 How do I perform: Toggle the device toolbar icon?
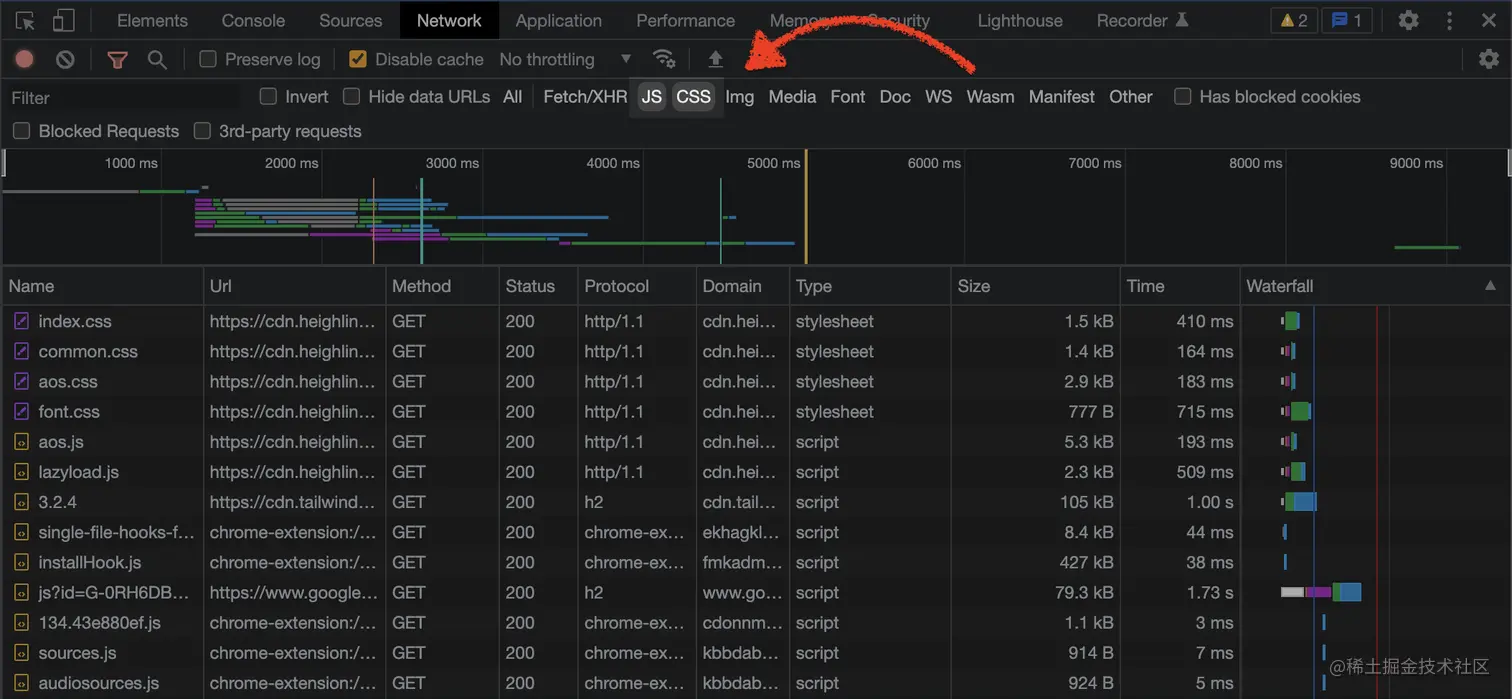63,20
